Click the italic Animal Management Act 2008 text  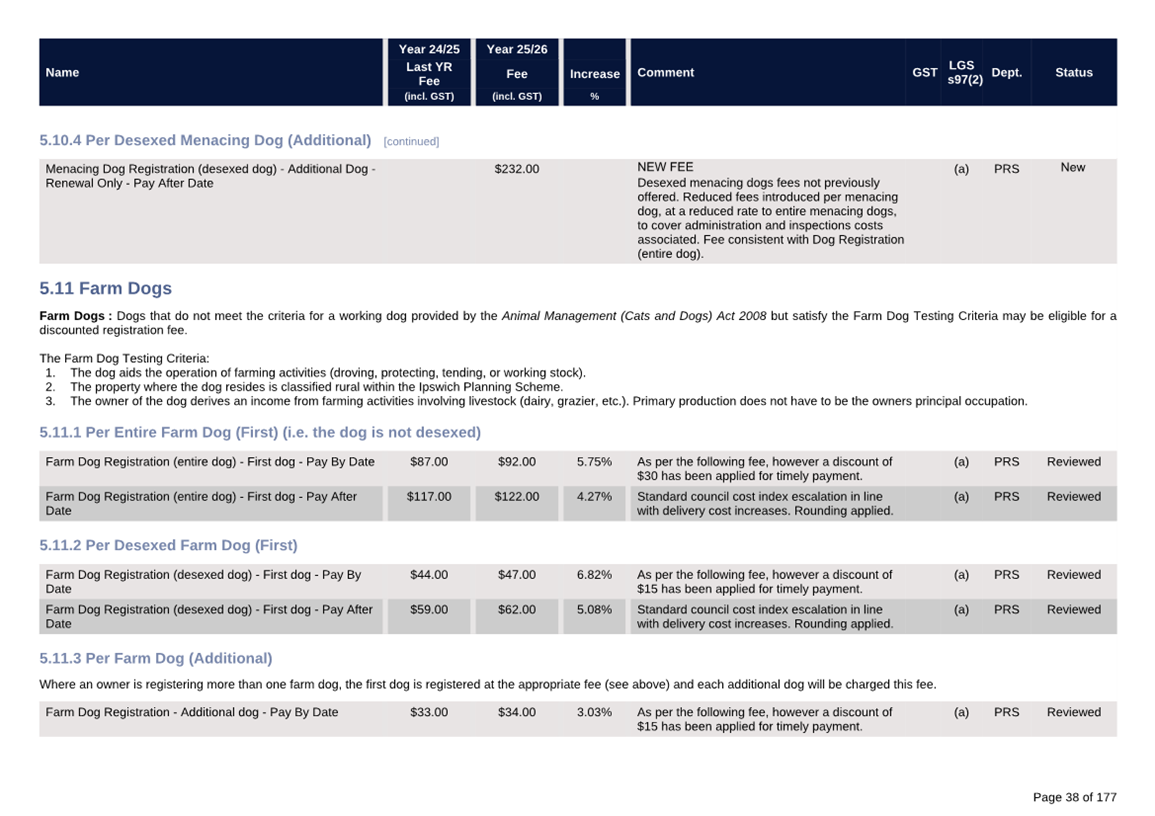633,316
